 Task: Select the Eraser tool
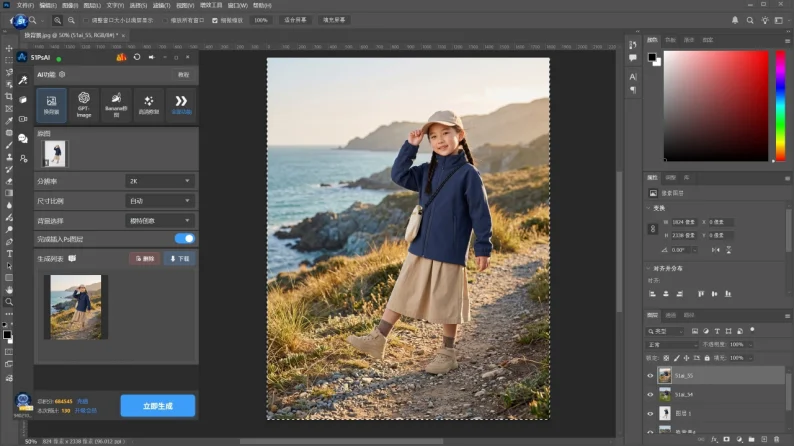click(9, 181)
